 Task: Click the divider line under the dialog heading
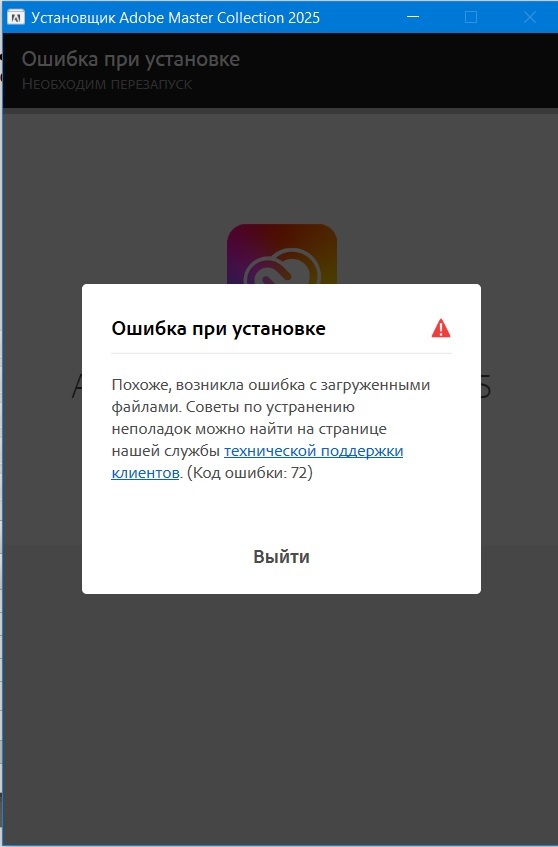coord(281,353)
